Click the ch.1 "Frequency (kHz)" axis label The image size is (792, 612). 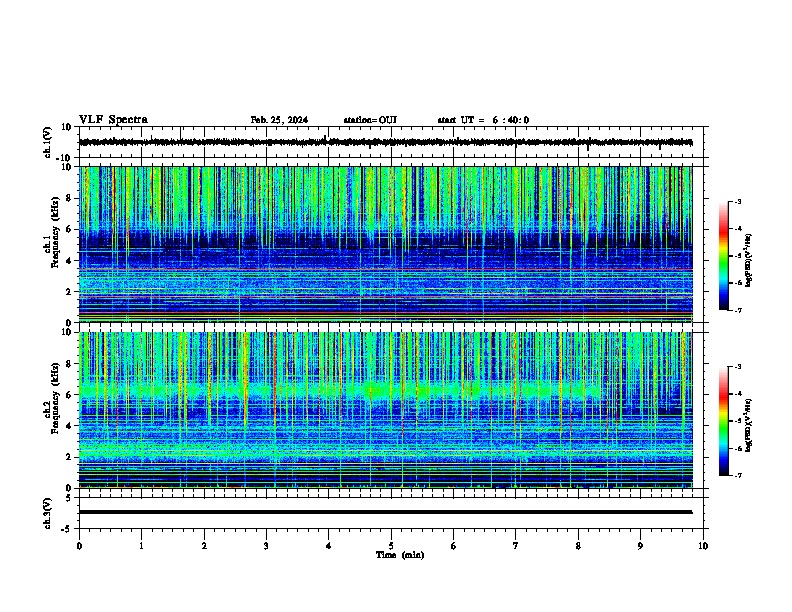click(56, 232)
